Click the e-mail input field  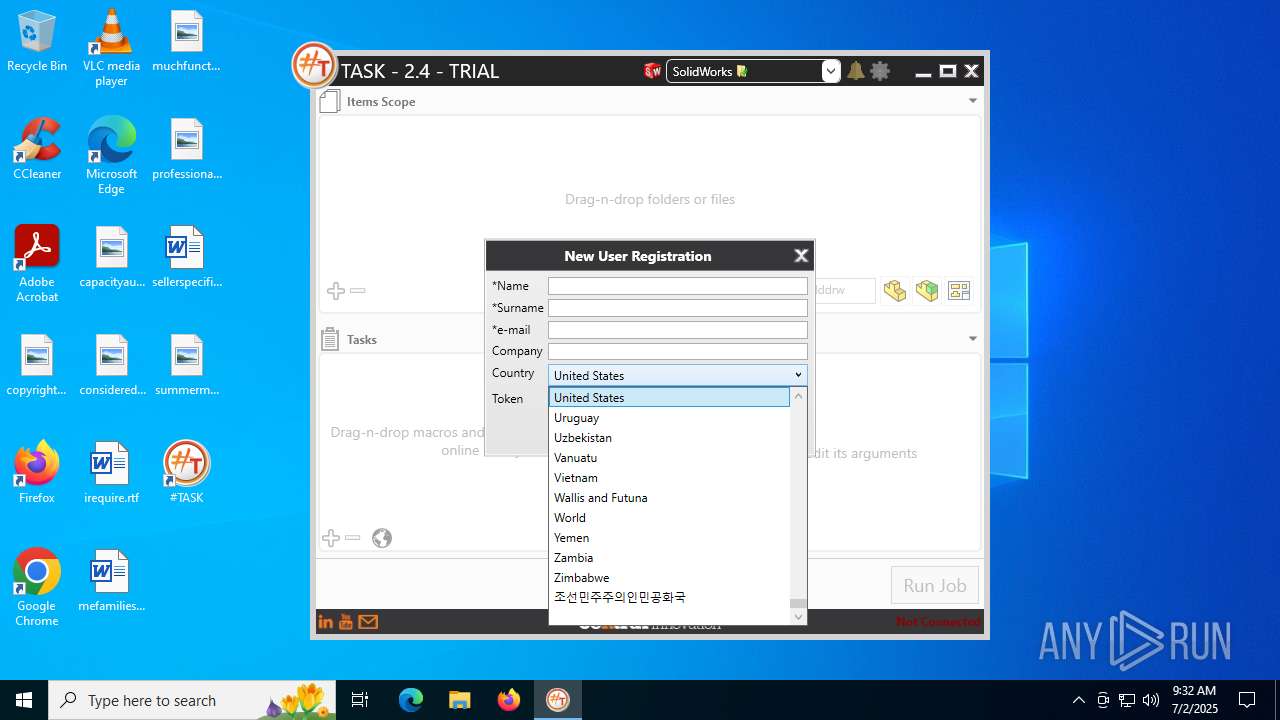(x=678, y=330)
